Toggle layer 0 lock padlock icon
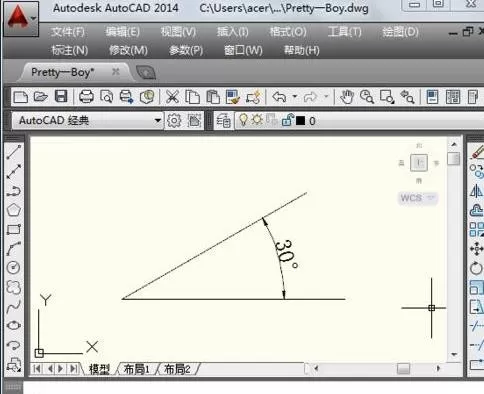484x394 pixels. pos(287,120)
